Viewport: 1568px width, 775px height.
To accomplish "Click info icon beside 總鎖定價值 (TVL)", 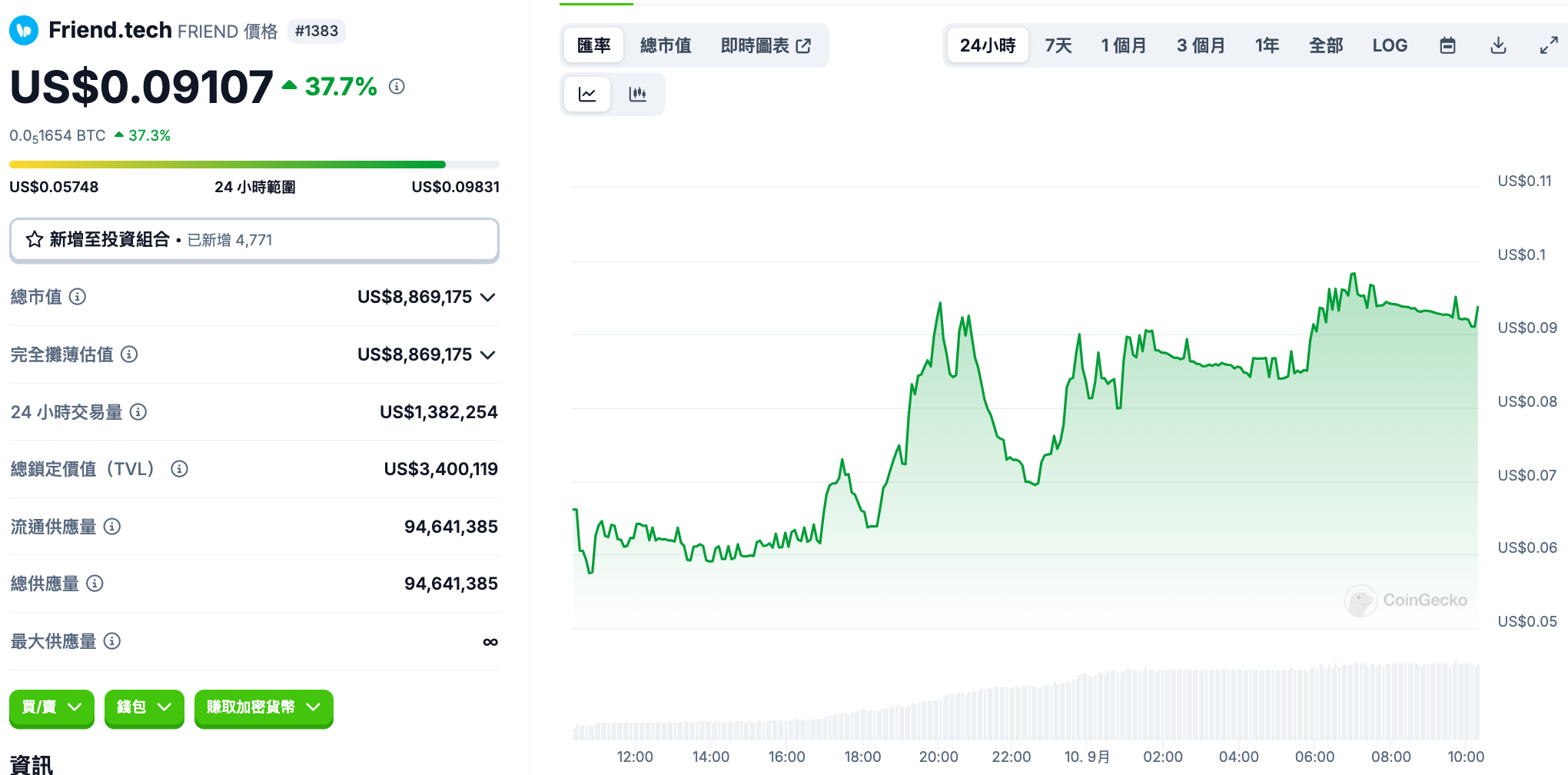I will tap(179, 469).
